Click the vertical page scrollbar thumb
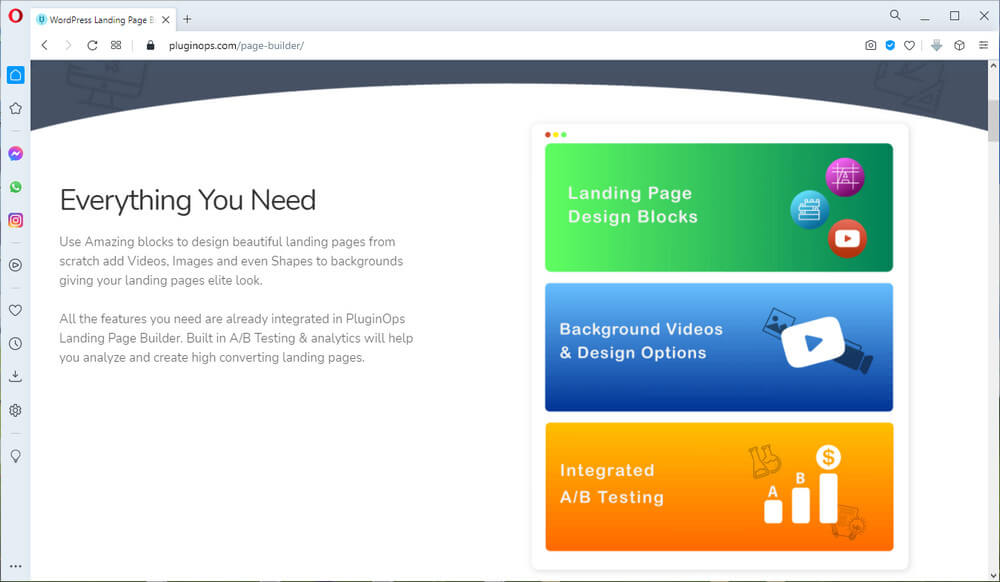The image size is (1000, 582). (x=993, y=120)
